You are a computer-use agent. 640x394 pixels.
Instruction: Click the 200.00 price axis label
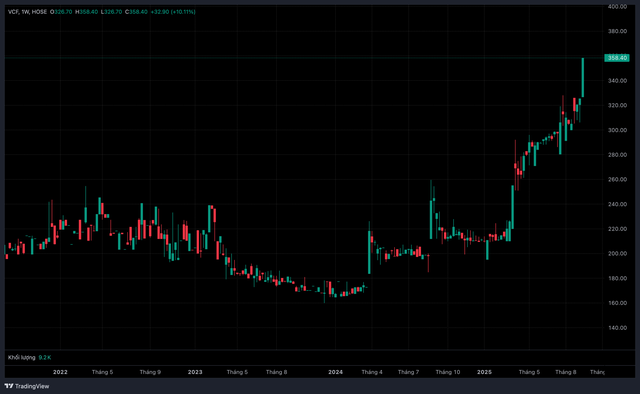[617, 254]
